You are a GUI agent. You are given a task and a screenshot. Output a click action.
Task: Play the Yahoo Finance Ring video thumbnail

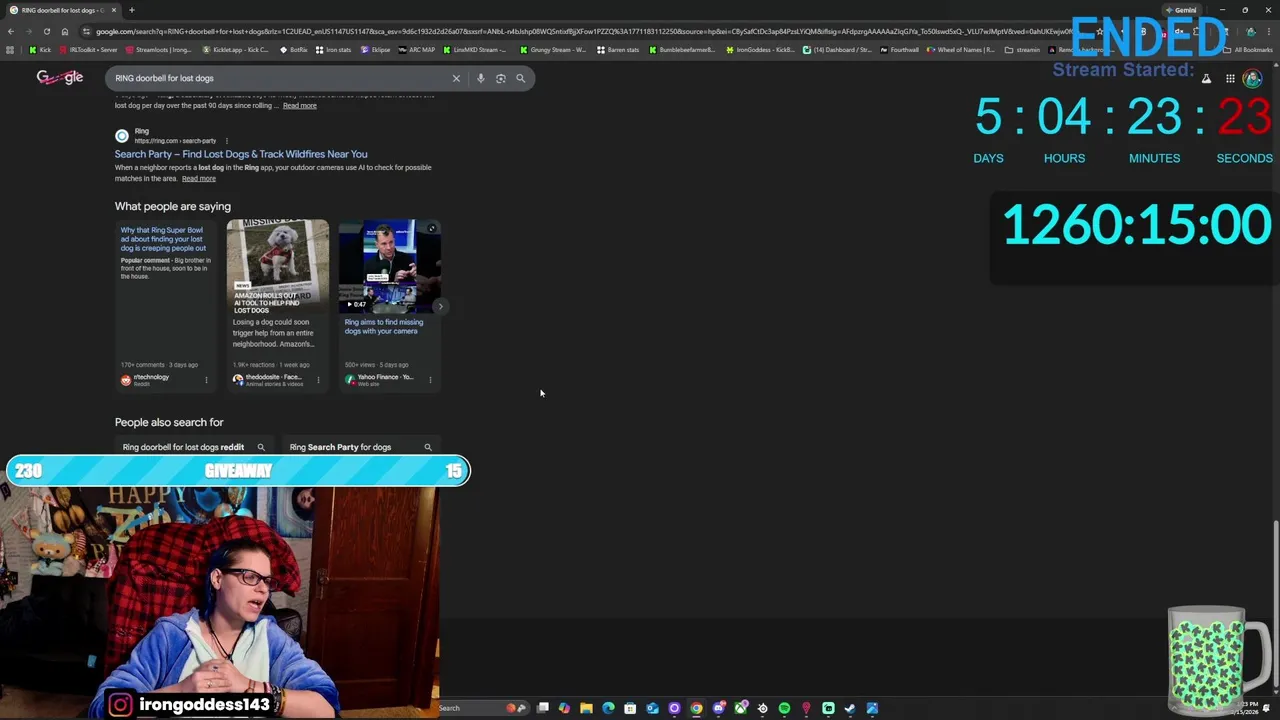(x=390, y=266)
